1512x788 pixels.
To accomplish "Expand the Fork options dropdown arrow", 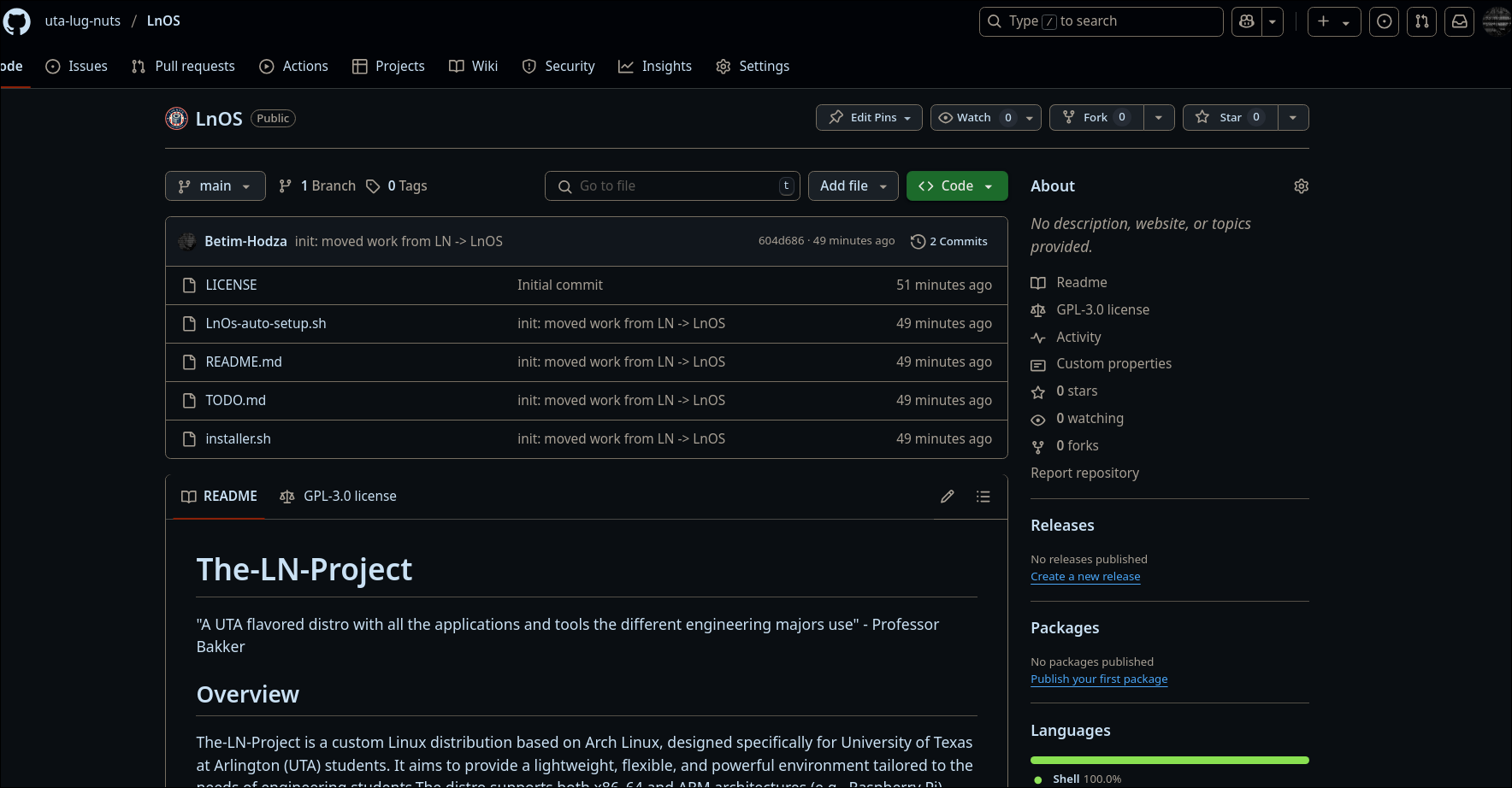I will 1159,117.
